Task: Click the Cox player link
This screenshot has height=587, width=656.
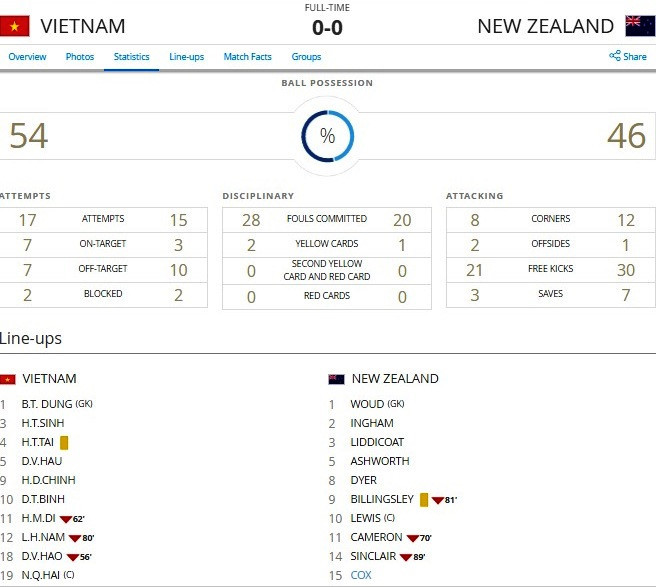Action: pos(360,575)
